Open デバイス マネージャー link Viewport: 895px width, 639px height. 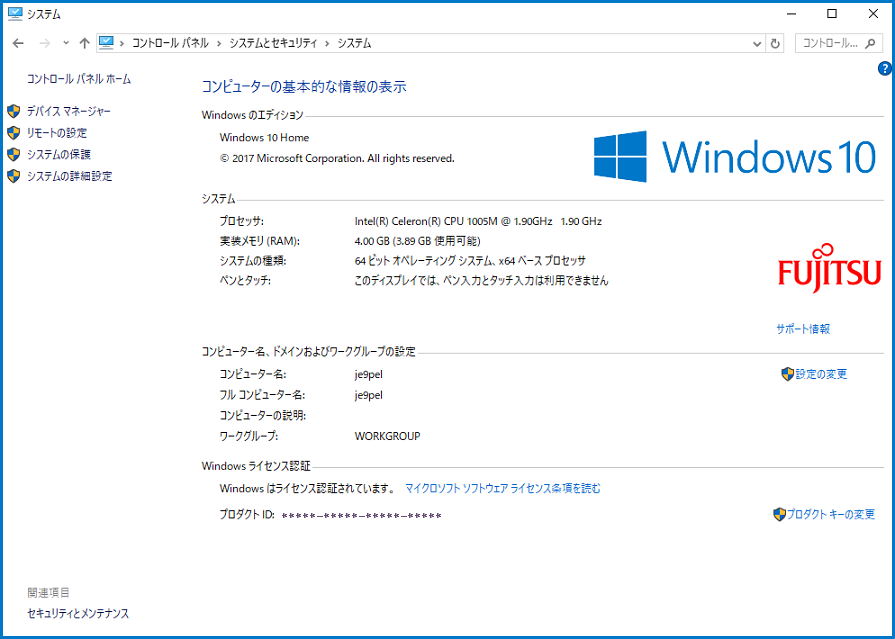point(68,111)
